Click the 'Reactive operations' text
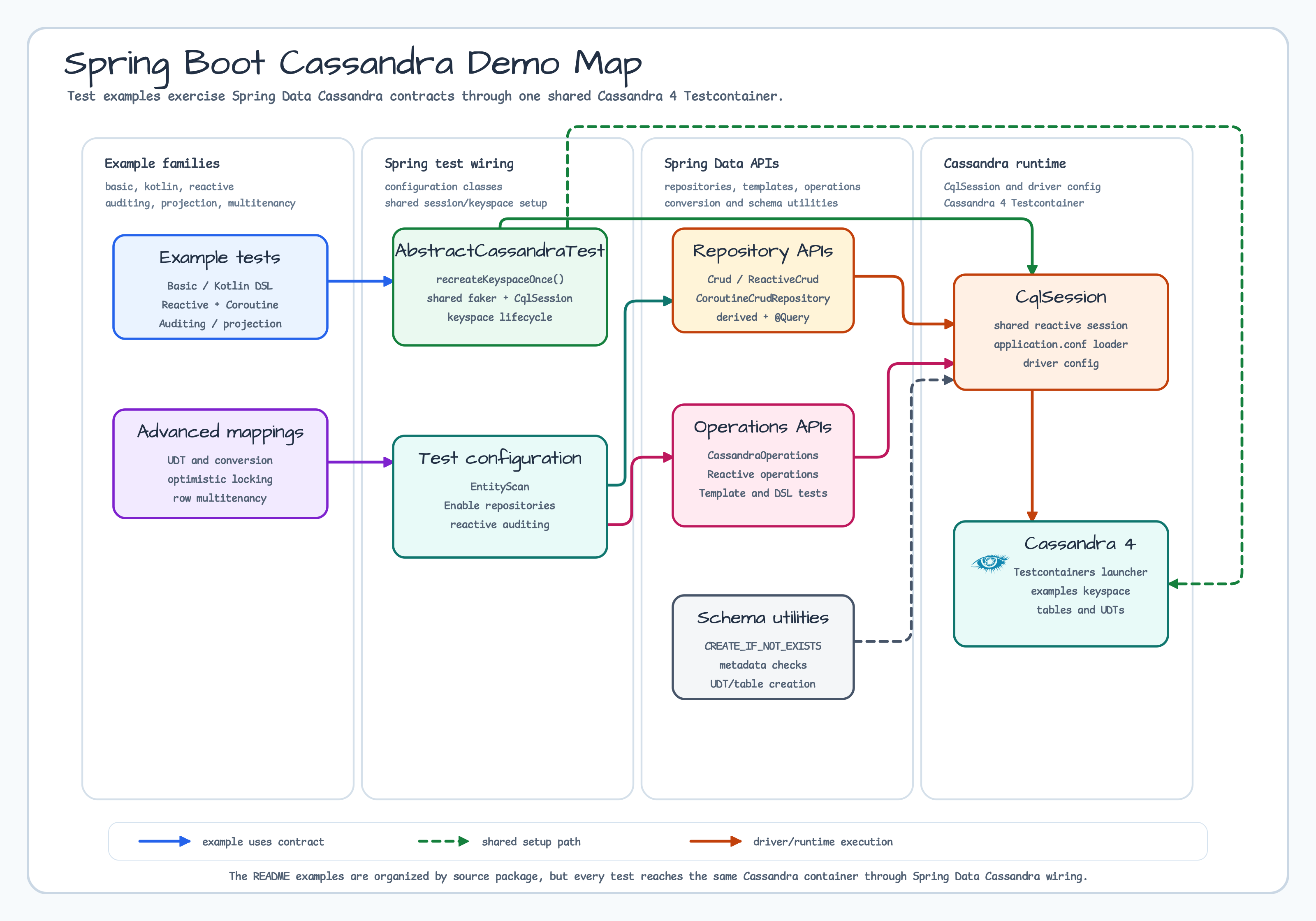This screenshot has width=1316, height=921. [763, 474]
